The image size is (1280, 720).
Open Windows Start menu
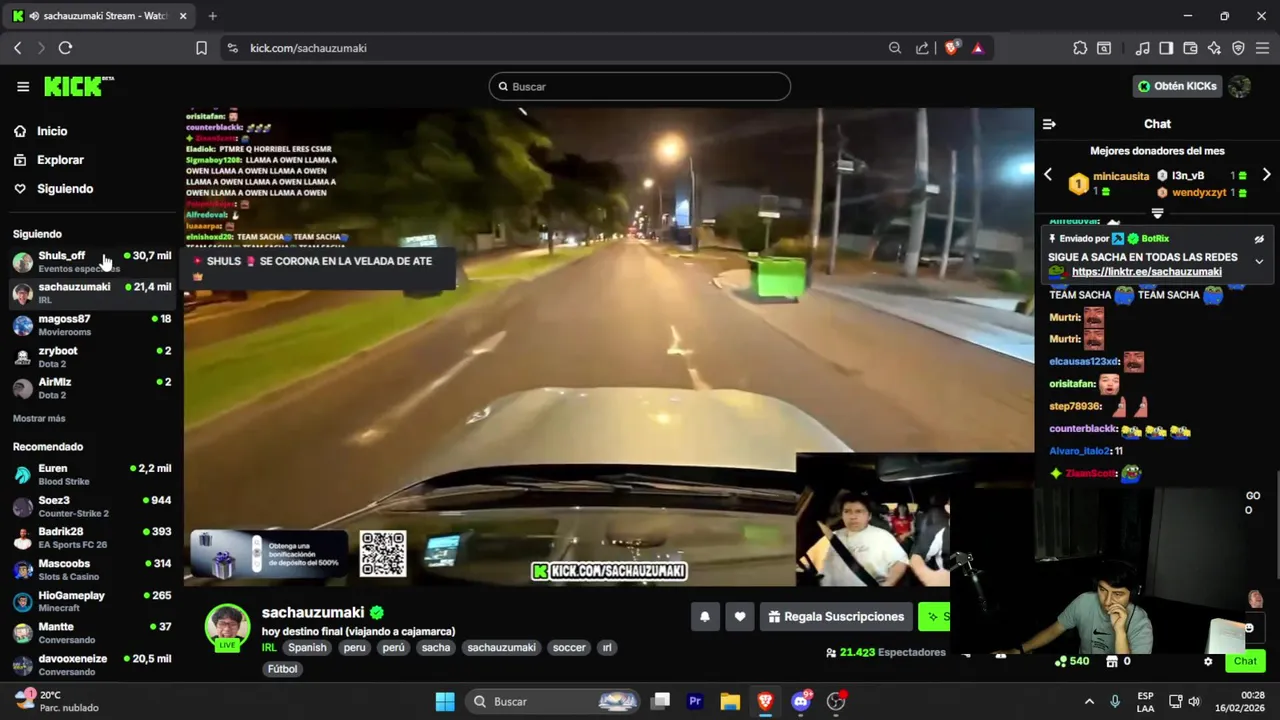pos(445,701)
